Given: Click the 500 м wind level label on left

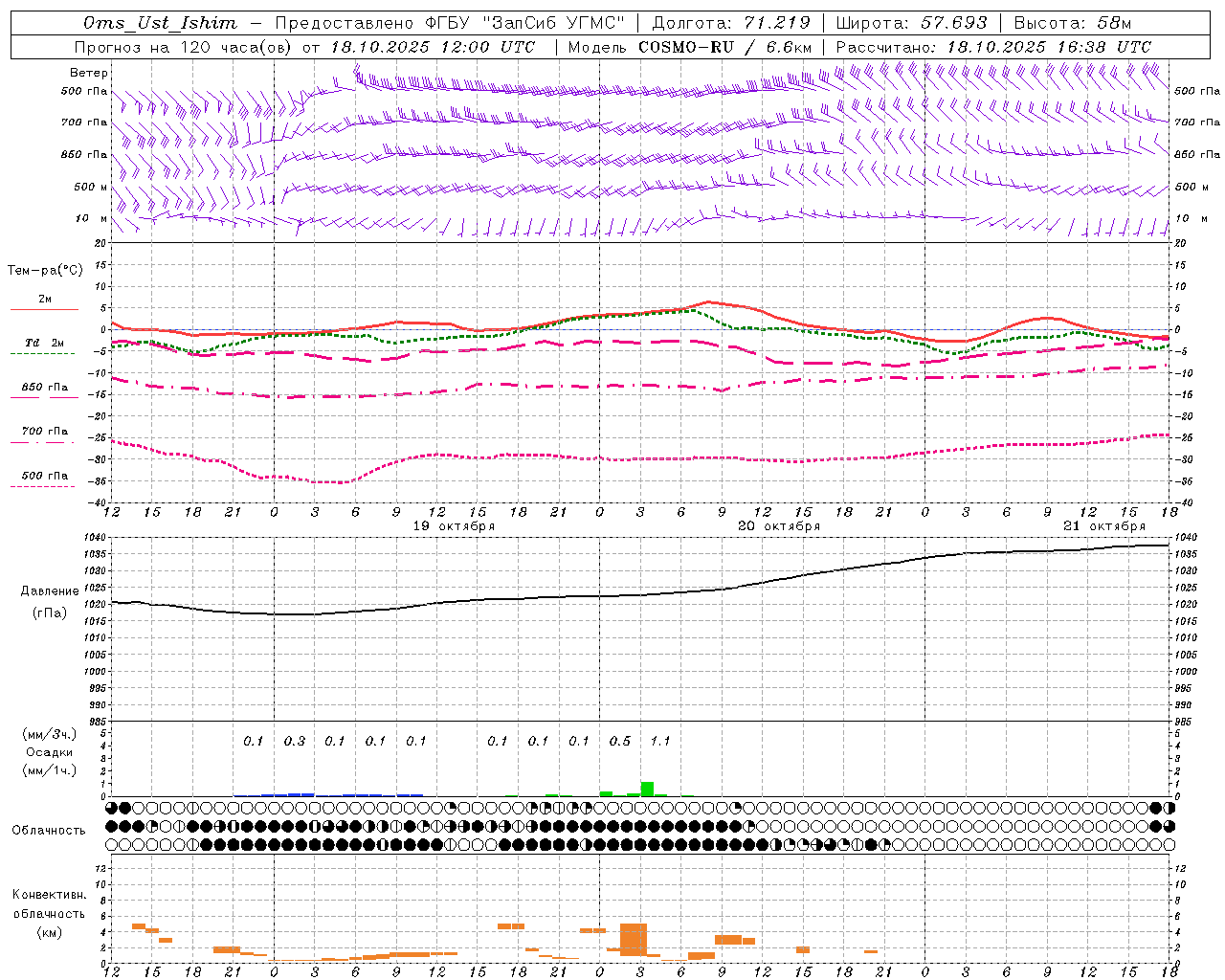Looking at the screenshot, I should click(x=91, y=187).
